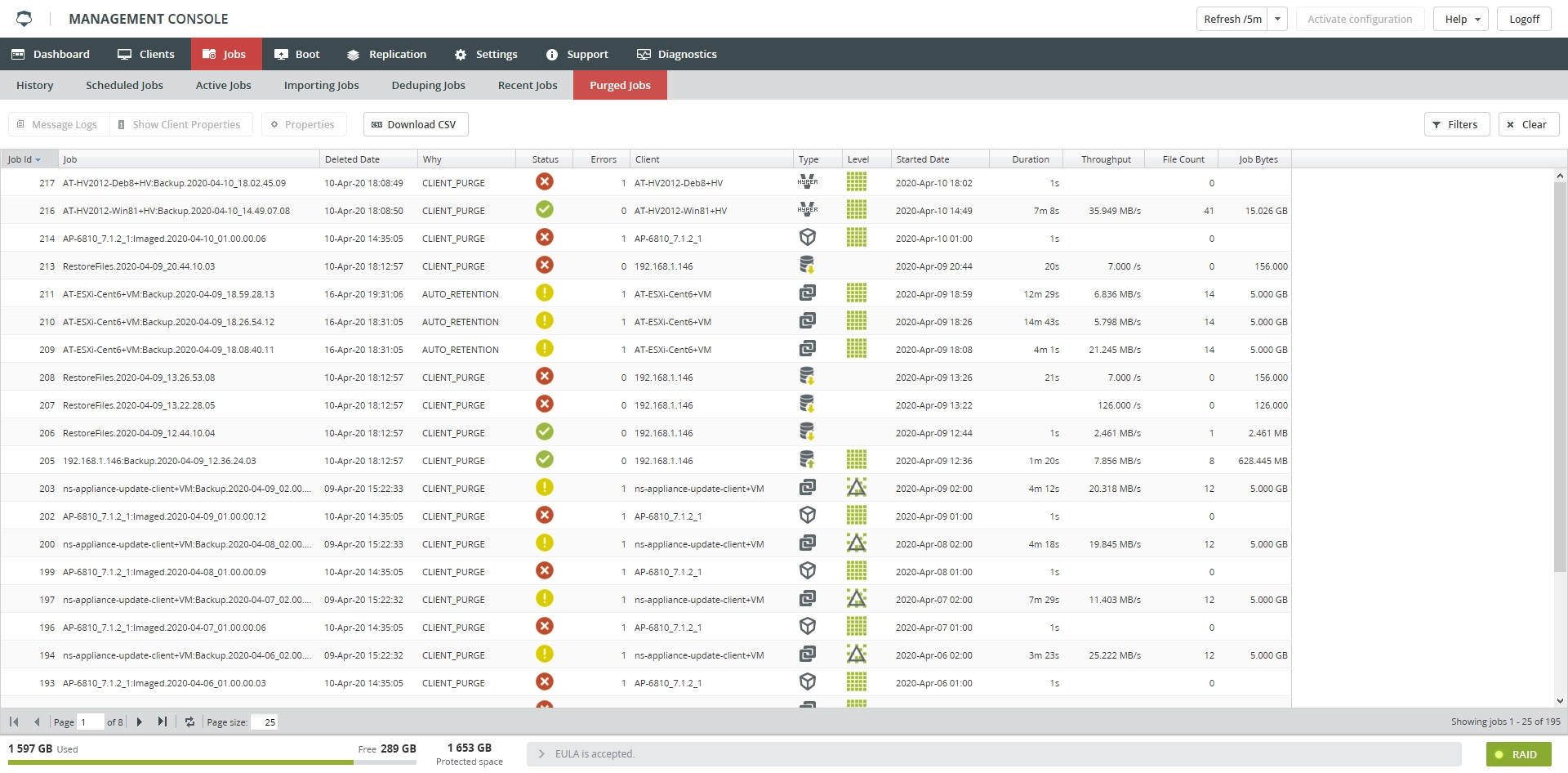The image size is (1568, 773).
Task: Click the warning status icon for job 200
Action: pyautogui.click(x=545, y=543)
